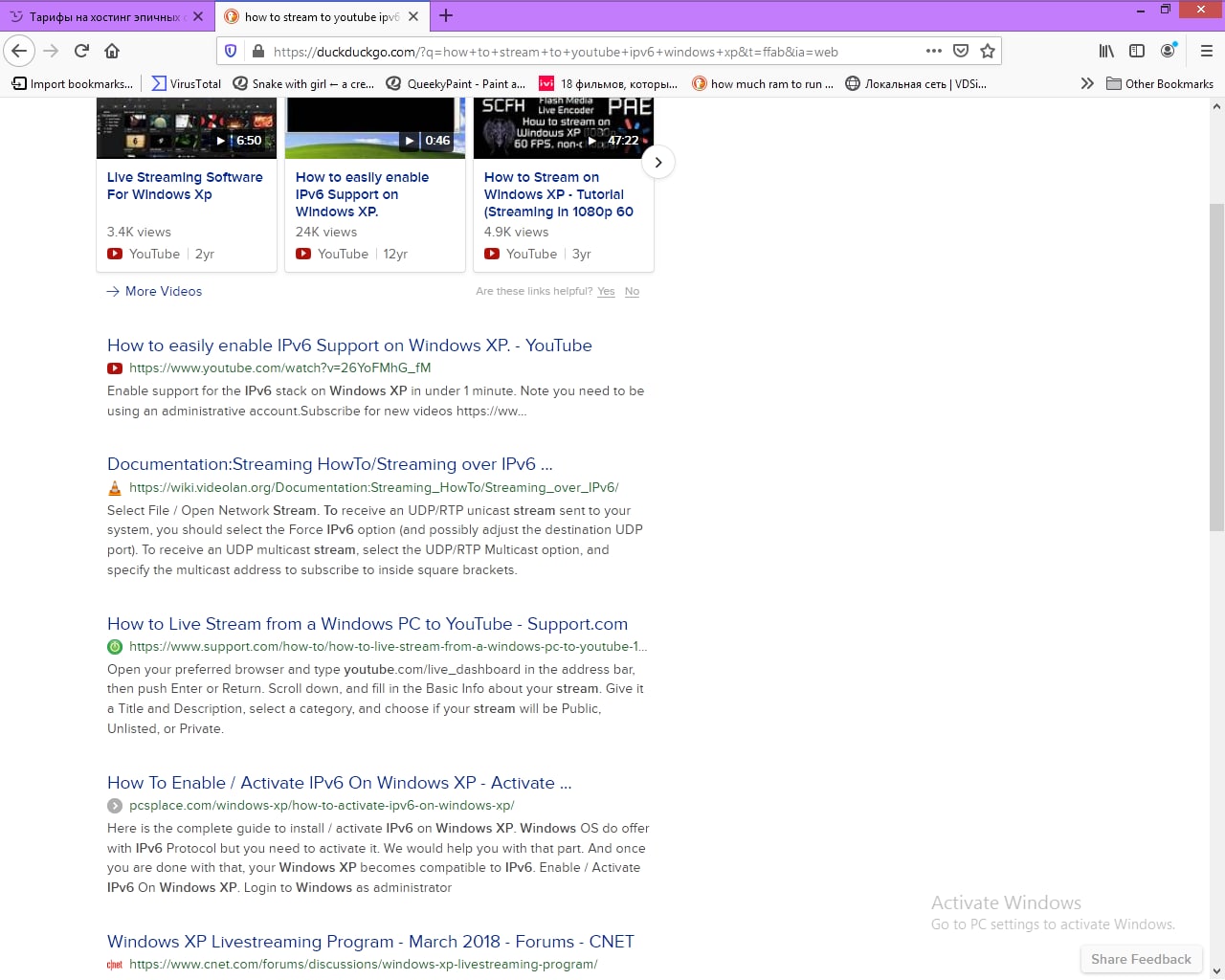The height and width of the screenshot is (980, 1225).
Task: Click scrollbar down arrow
Action: point(1216,971)
